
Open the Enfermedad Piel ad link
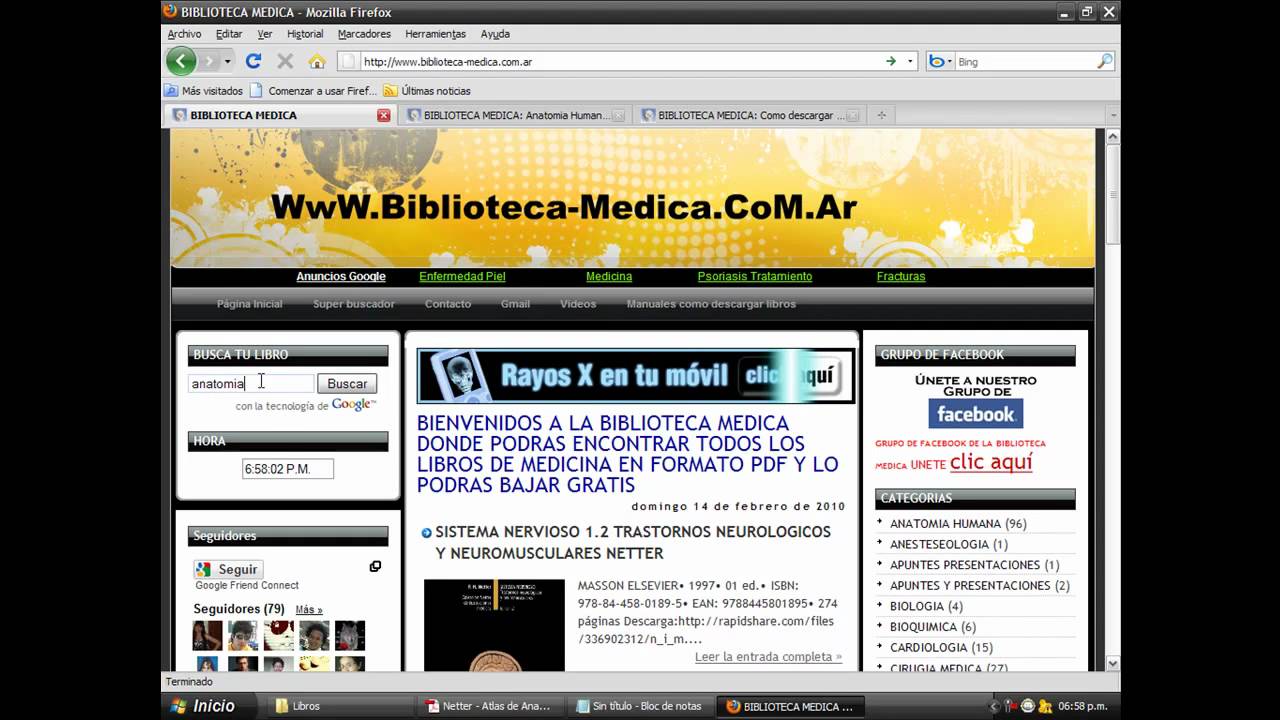[462, 277]
